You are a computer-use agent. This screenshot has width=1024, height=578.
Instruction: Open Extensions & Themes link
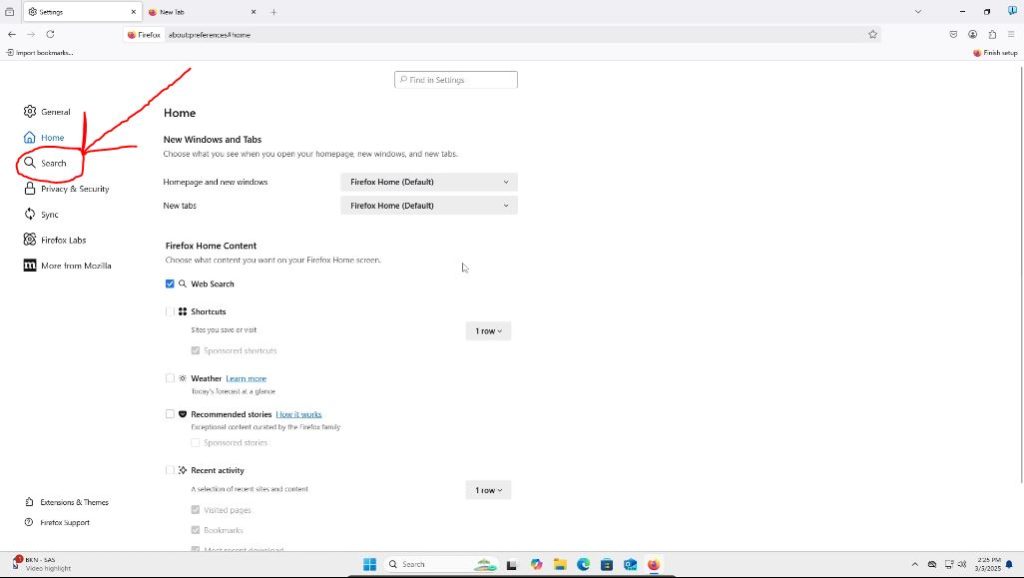click(67, 502)
